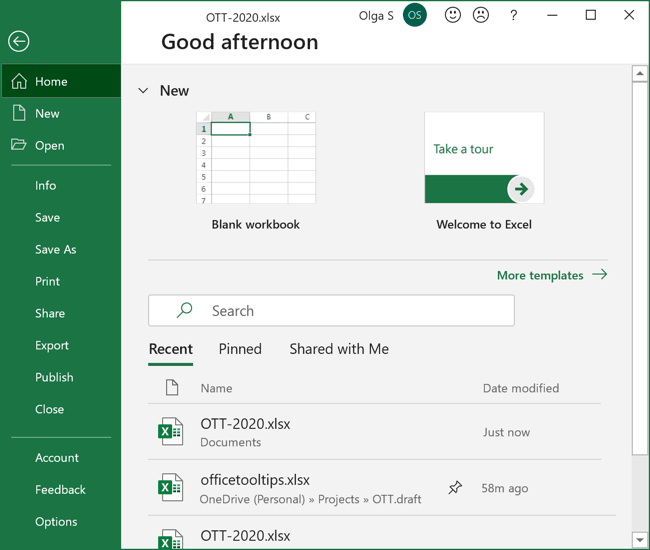650x550 pixels.
Task: Click the smiley face feedback icon
Action: [453, 16]
